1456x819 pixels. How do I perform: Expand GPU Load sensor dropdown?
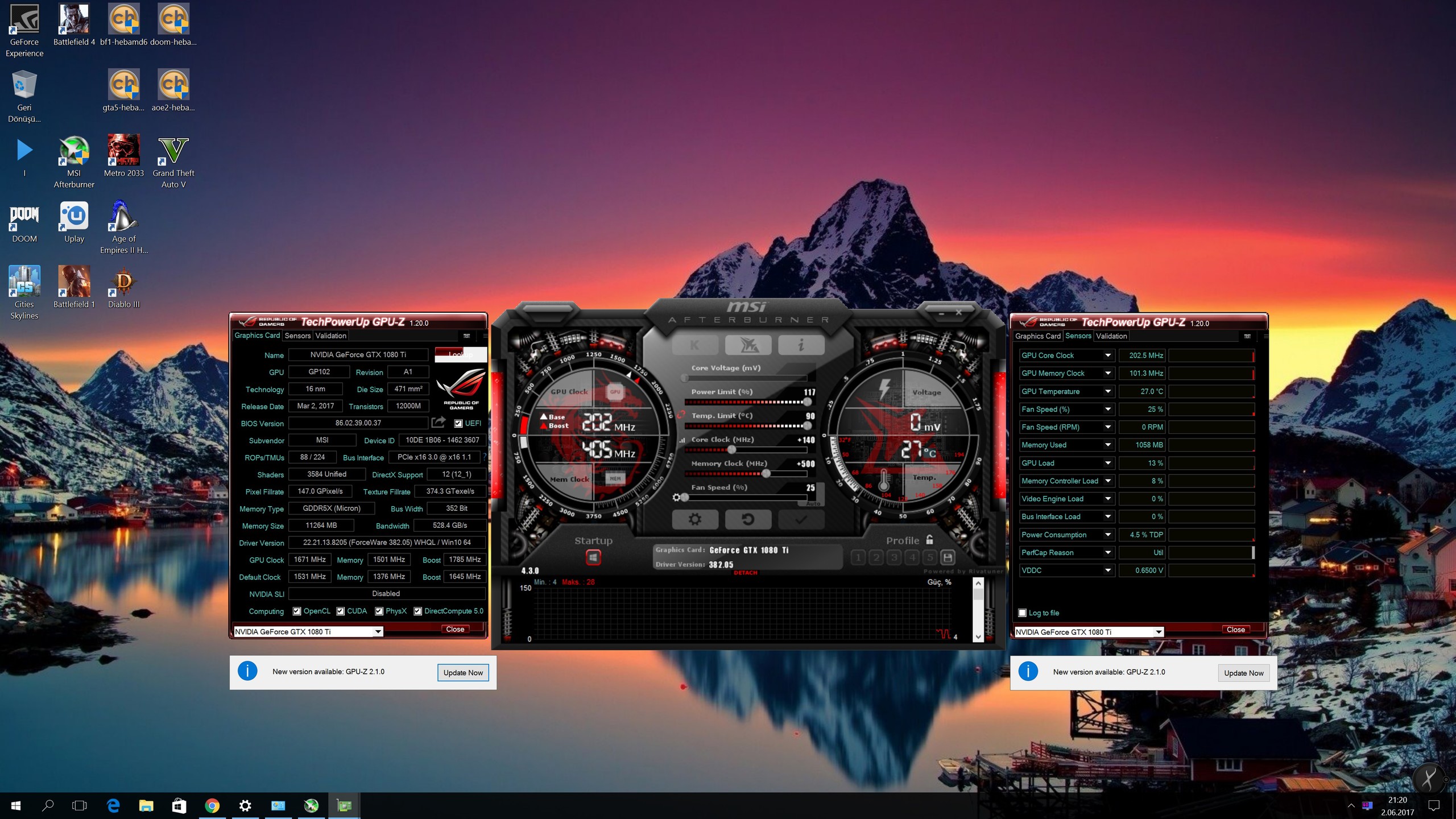click(x=1107, y=463)
